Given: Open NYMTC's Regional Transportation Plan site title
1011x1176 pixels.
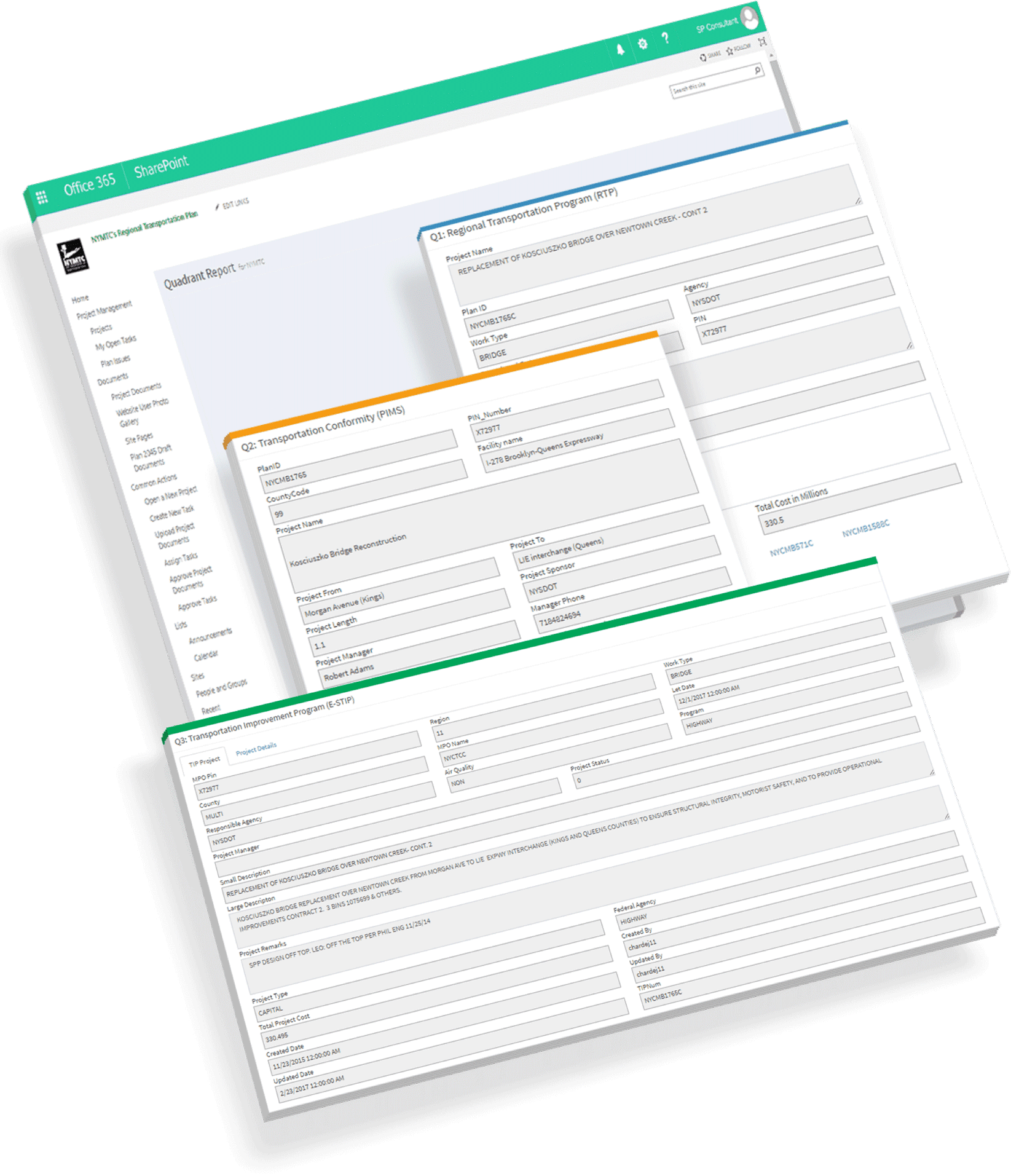Looking at the screenshot, I should (x=144, y=226).
